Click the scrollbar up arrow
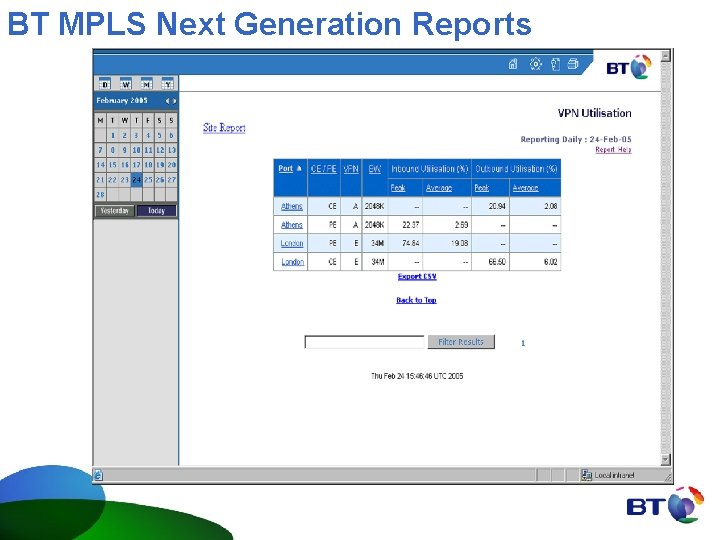 pyautogui.click(x=666, y=56)
